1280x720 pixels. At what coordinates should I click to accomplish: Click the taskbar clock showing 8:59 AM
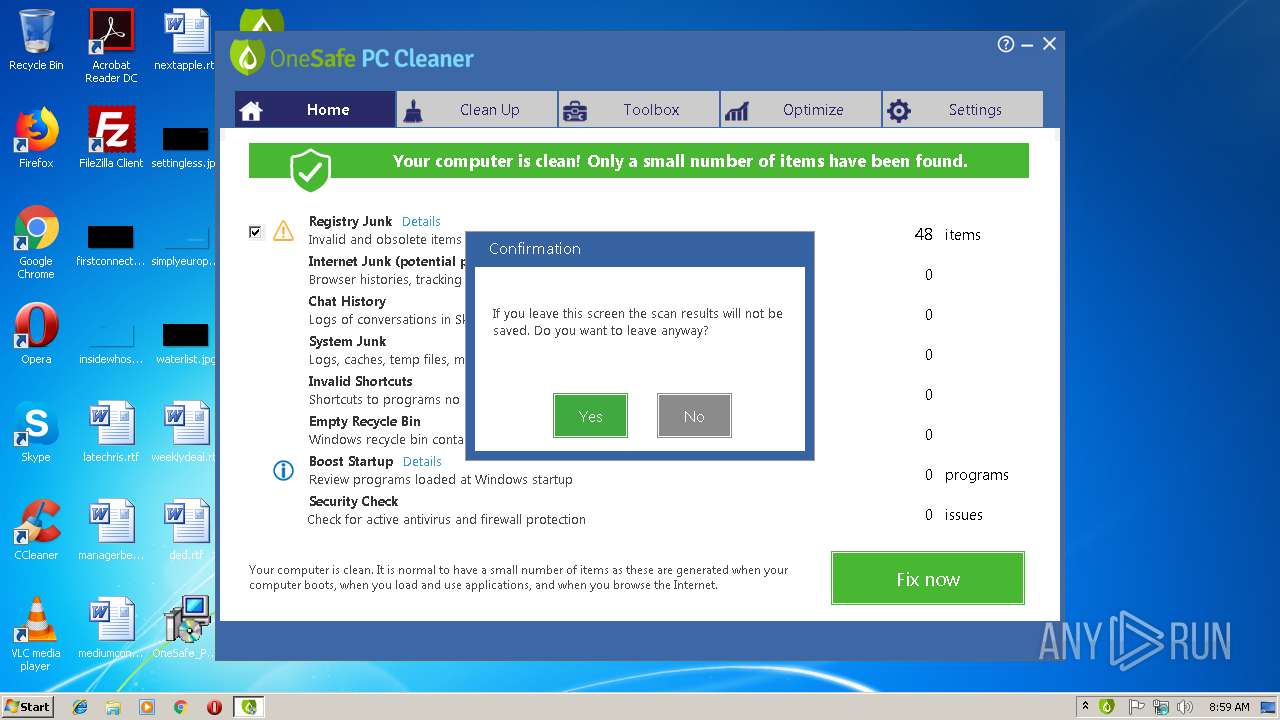coord(1229,707)
